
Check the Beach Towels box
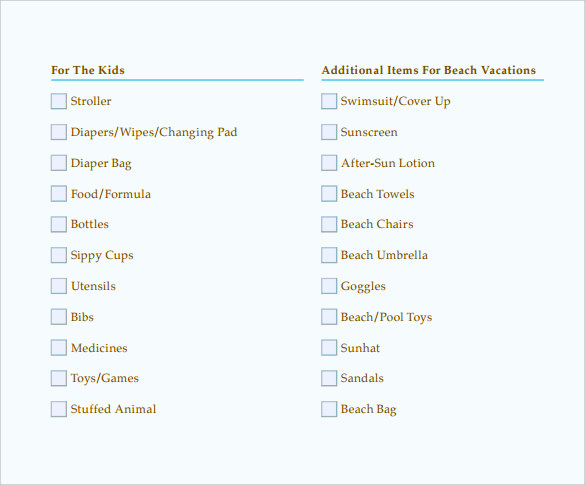coord(329,194)
